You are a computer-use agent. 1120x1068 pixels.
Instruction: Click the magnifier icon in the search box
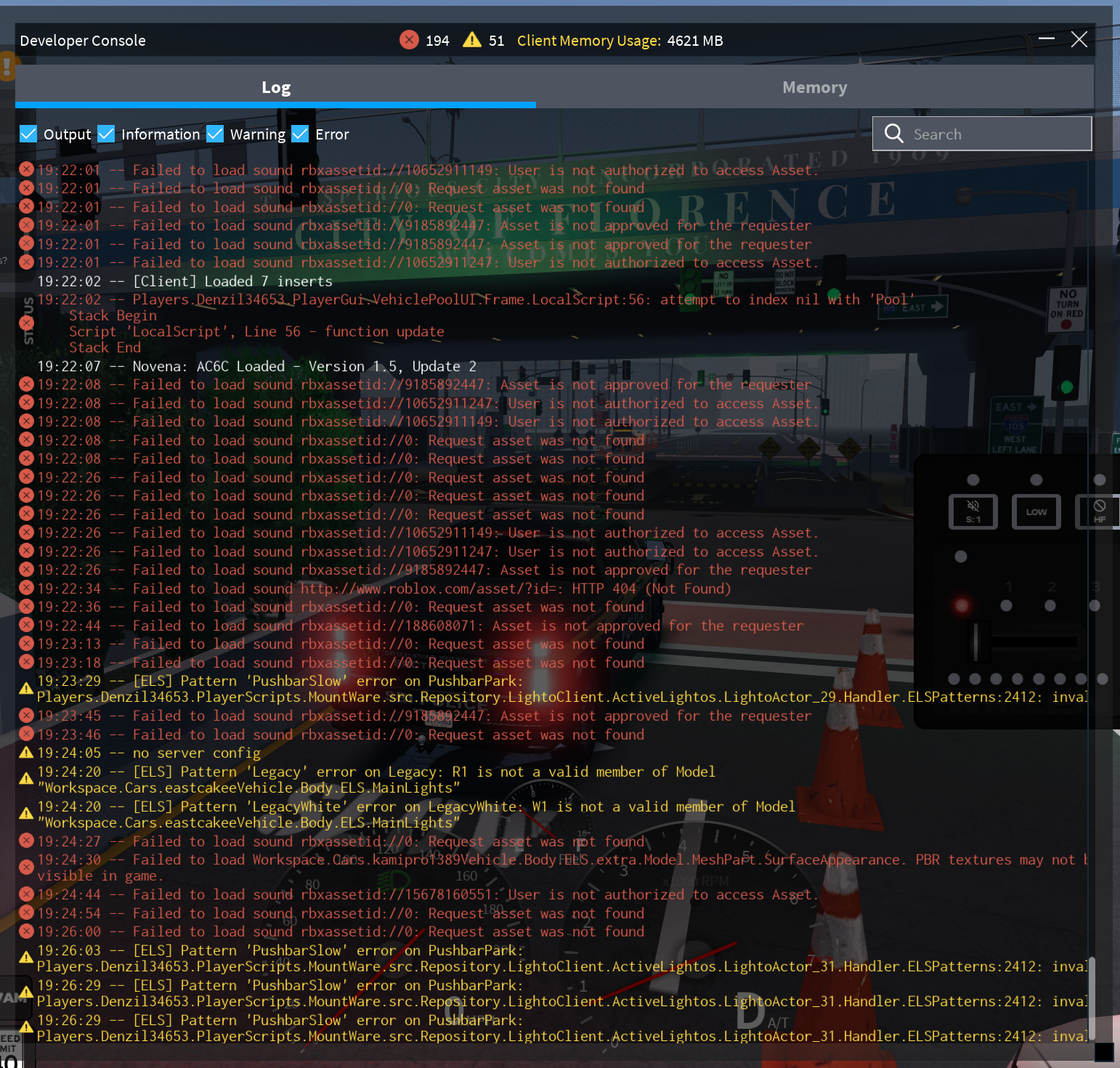[894, 134]
